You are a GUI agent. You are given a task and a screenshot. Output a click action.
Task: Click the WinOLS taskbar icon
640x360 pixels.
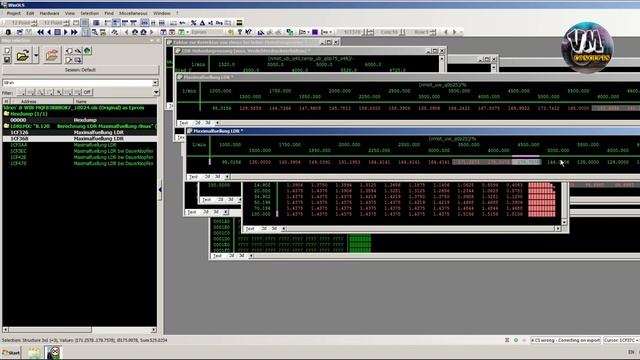click(53, 352)
